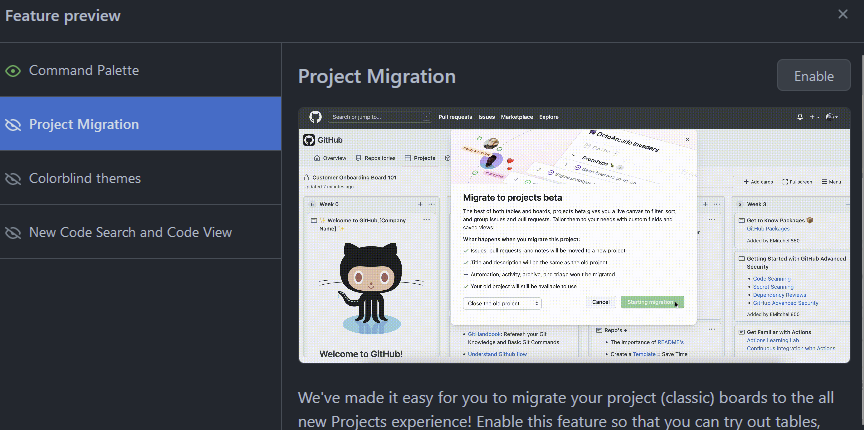Click the enabled eye icon beside Command Palette
864x430 pixels.
coord(13,71)
